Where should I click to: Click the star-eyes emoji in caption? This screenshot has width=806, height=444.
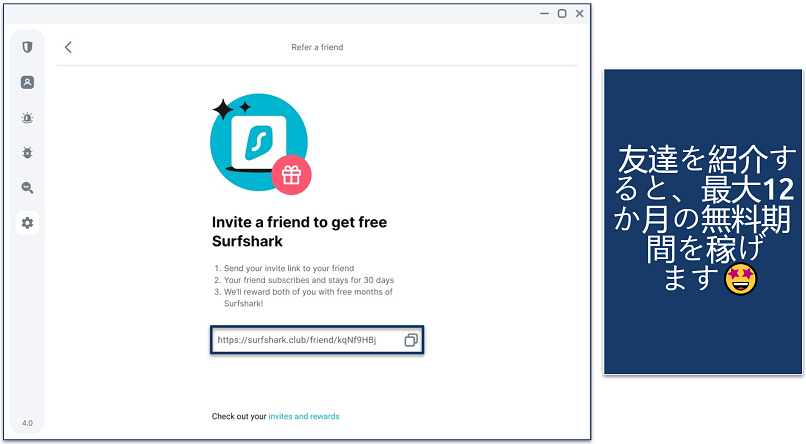(x=741, y=280)
